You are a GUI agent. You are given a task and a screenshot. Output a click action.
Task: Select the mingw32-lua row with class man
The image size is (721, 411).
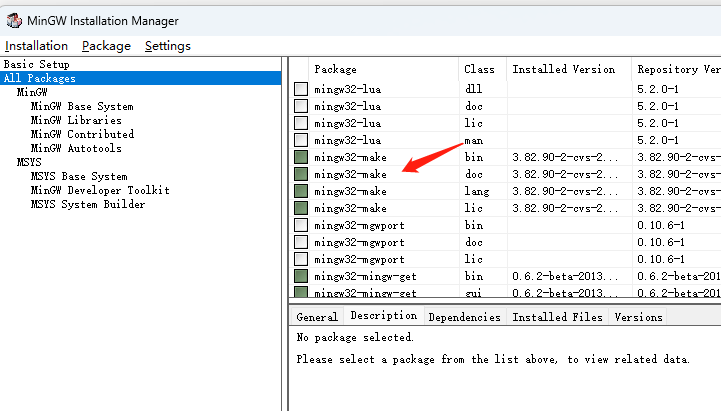506,140
